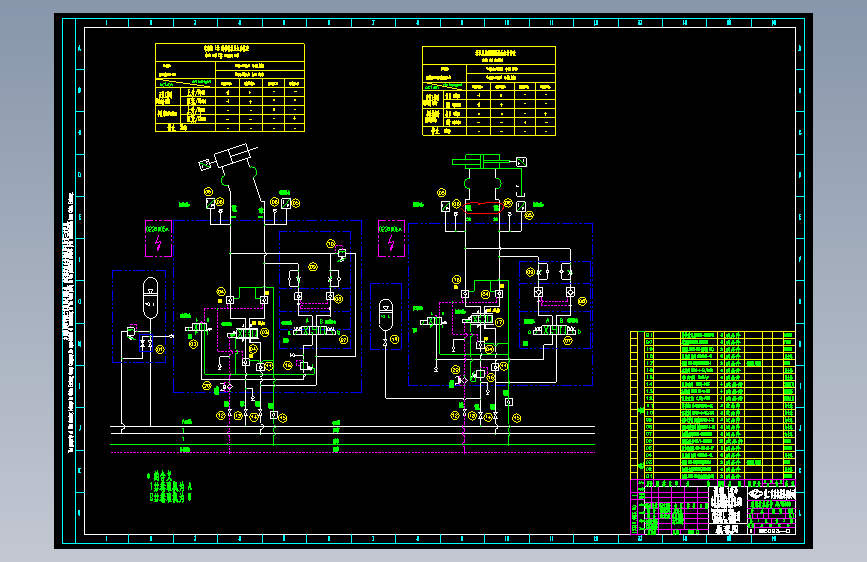Image resolution: width=867 pixels, height=562 pixels.
Task: Click the large accumulator symbol in left circuit
Action: pyautogui.click(x=150, y=298)
